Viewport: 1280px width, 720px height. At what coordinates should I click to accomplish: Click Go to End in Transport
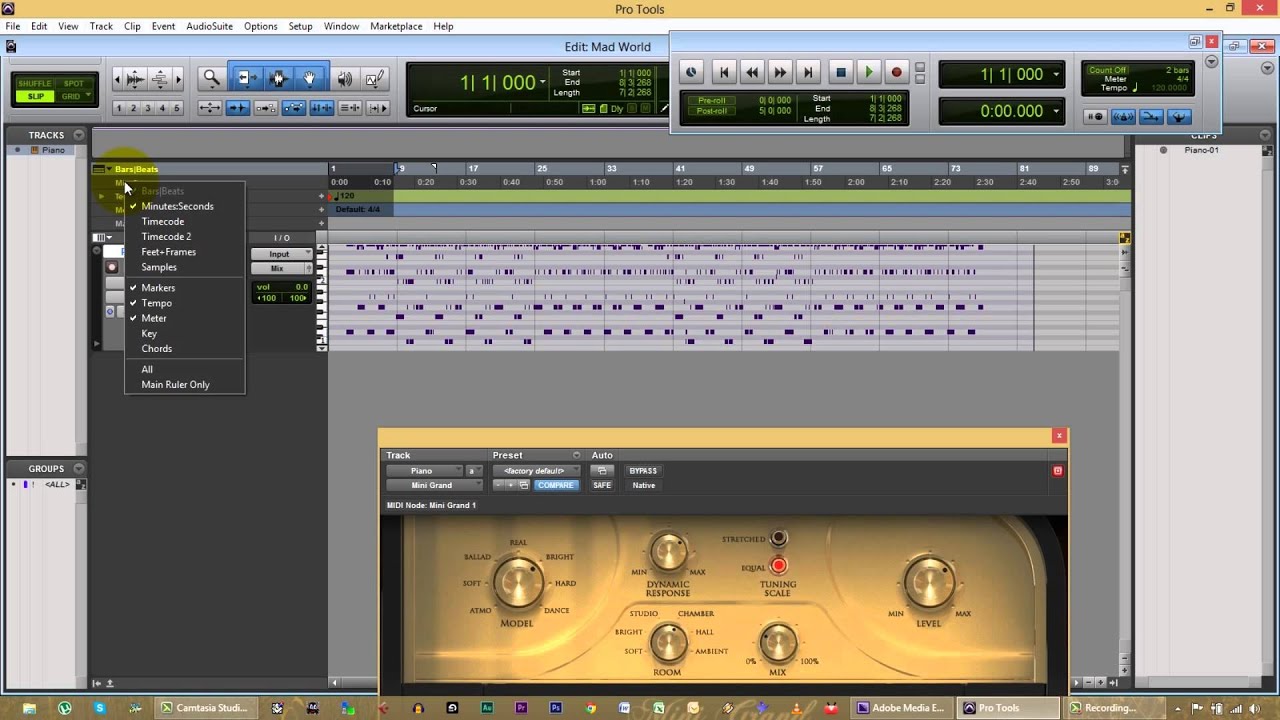click(x=808, y=72)
